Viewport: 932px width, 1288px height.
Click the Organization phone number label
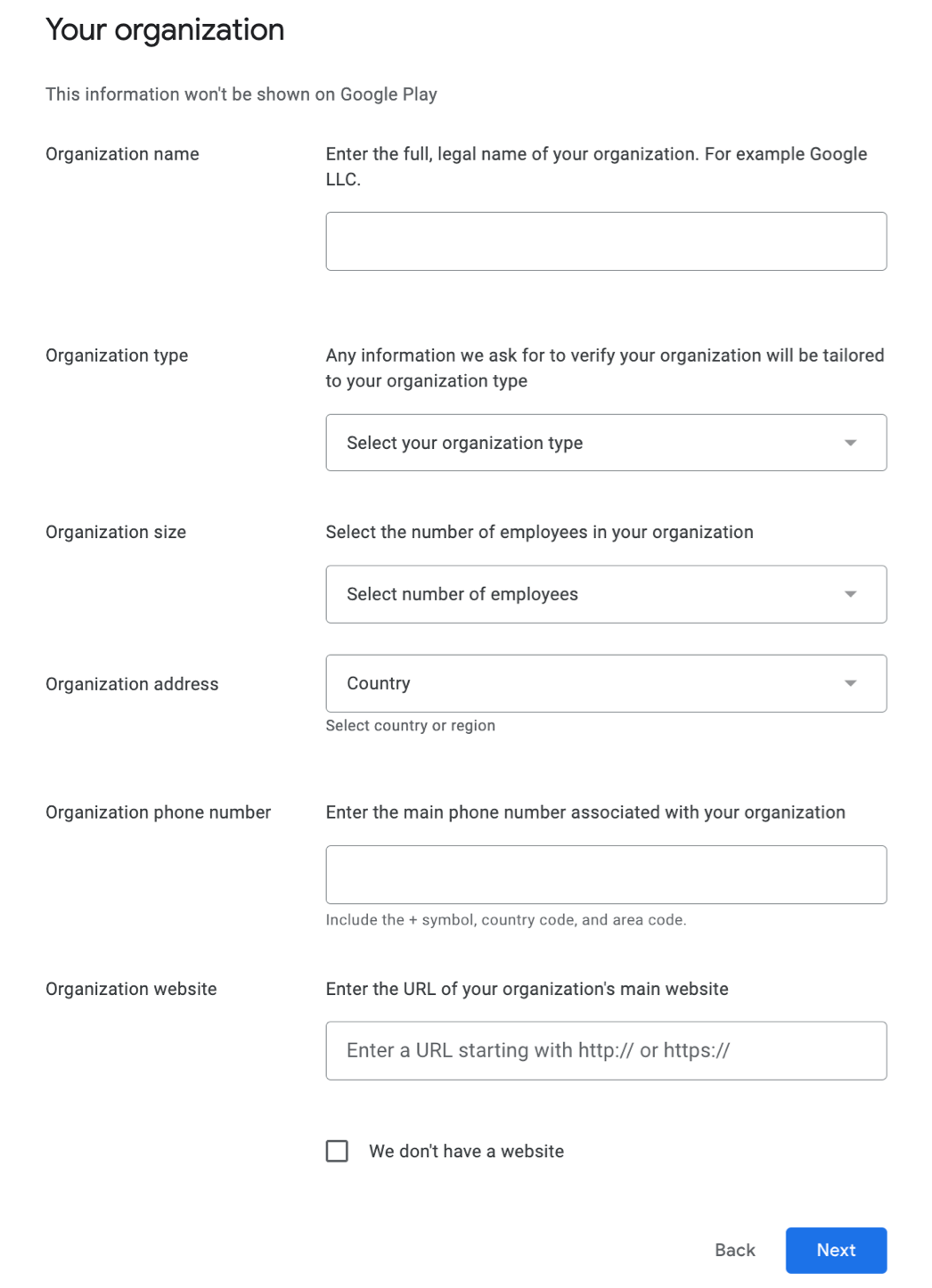pyautogui.click(x=158, y=812)
